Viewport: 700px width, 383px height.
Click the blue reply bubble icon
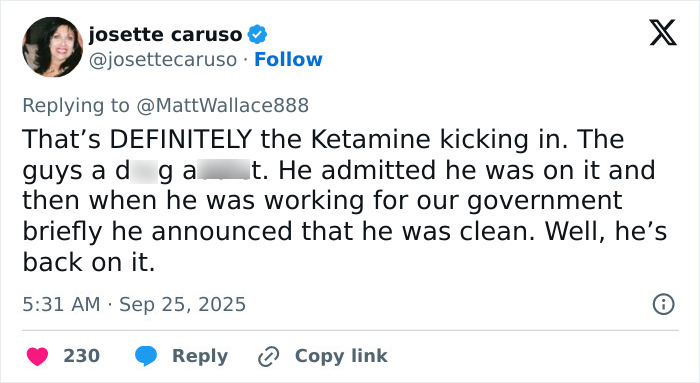point(146,356)
